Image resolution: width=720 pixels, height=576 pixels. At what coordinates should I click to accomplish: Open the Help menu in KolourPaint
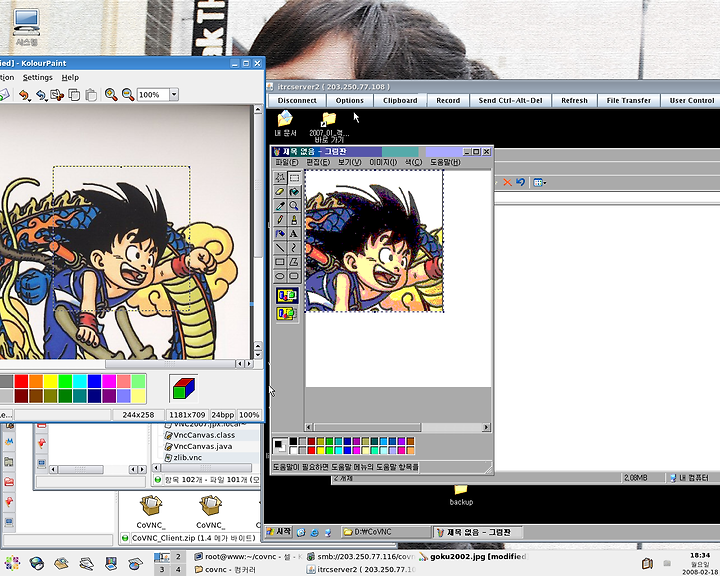coord(70,78)
